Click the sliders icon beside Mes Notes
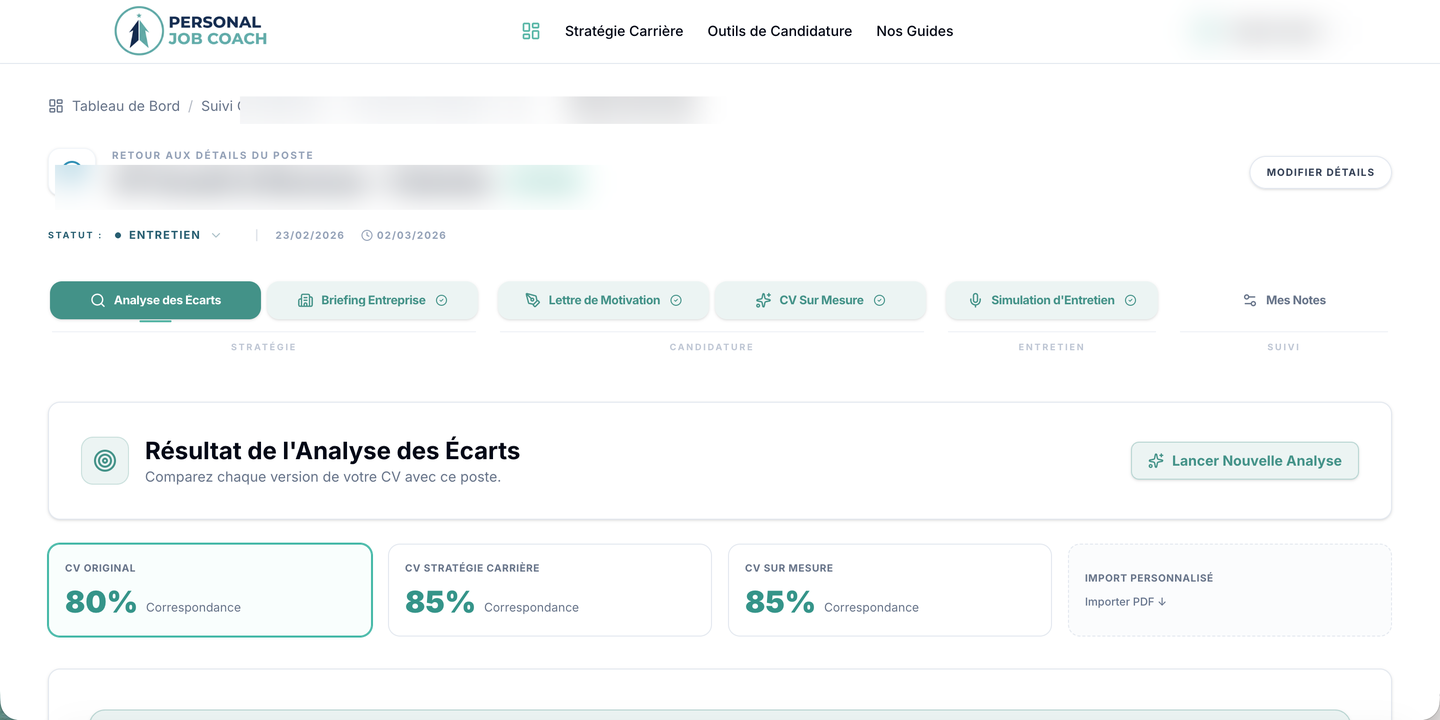Screen dimensions: 1440x720 1250,300
